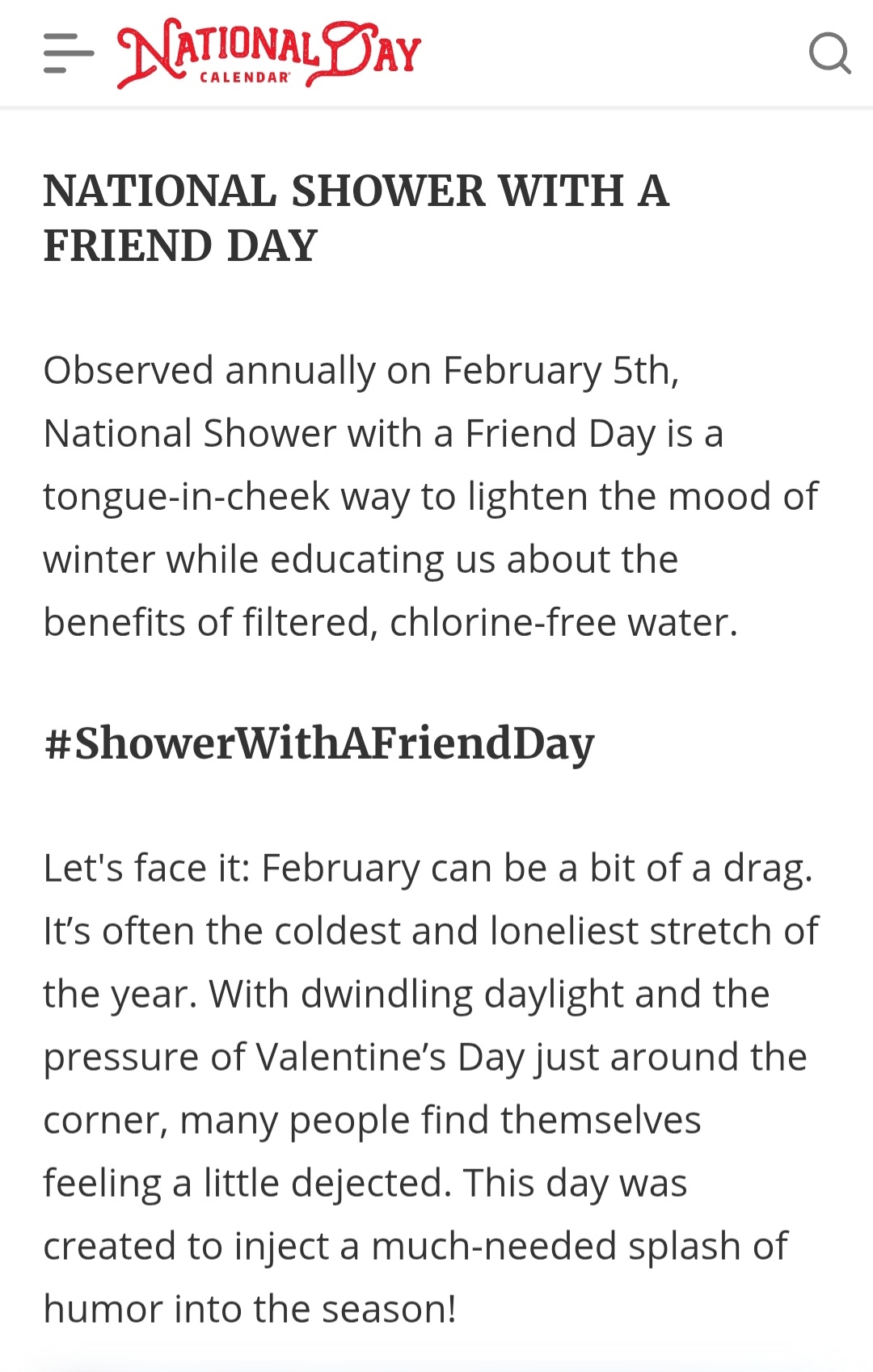Screen dimensions: 873x1372
Task: Click the words "chlorine-free water"
Action: pyautogui.click(x=563, y=623)
